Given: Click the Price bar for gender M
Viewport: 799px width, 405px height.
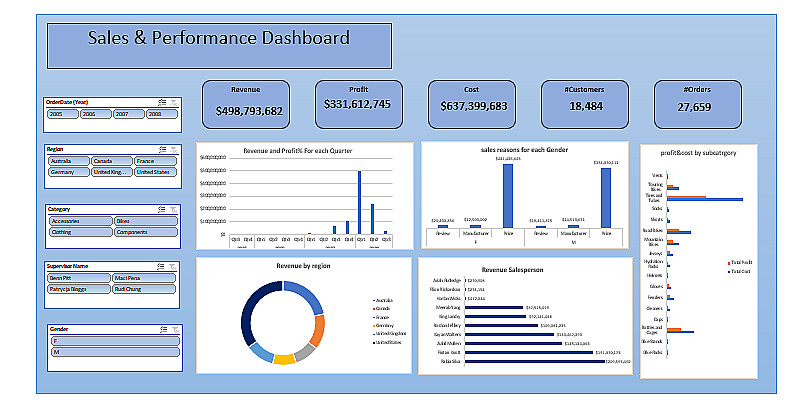Looking at the screenshot, I should [606, 198].
